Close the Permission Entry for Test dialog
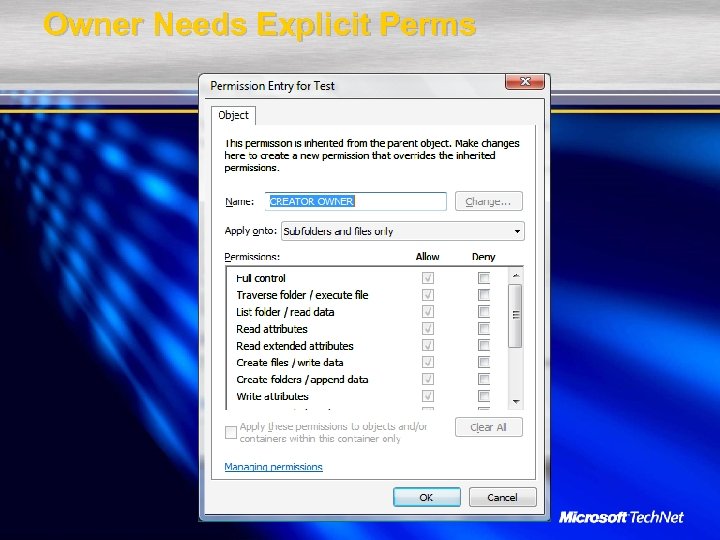The width and height of the screenshot is (720, 540). click(525, 82)
